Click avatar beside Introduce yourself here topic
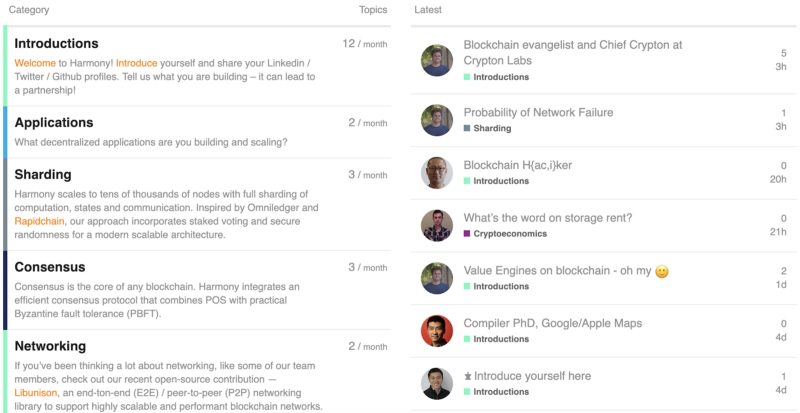The height and width of the screenshot is (413, 800). [437, 384]
